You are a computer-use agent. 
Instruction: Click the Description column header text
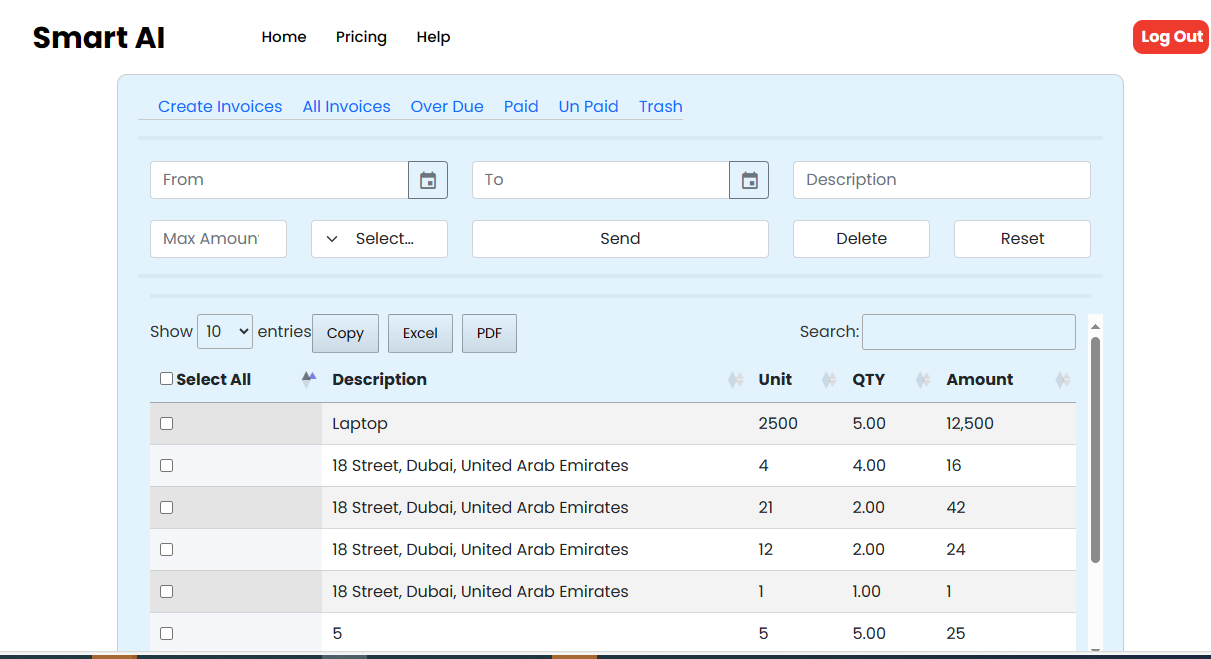[x=379, y=380]
